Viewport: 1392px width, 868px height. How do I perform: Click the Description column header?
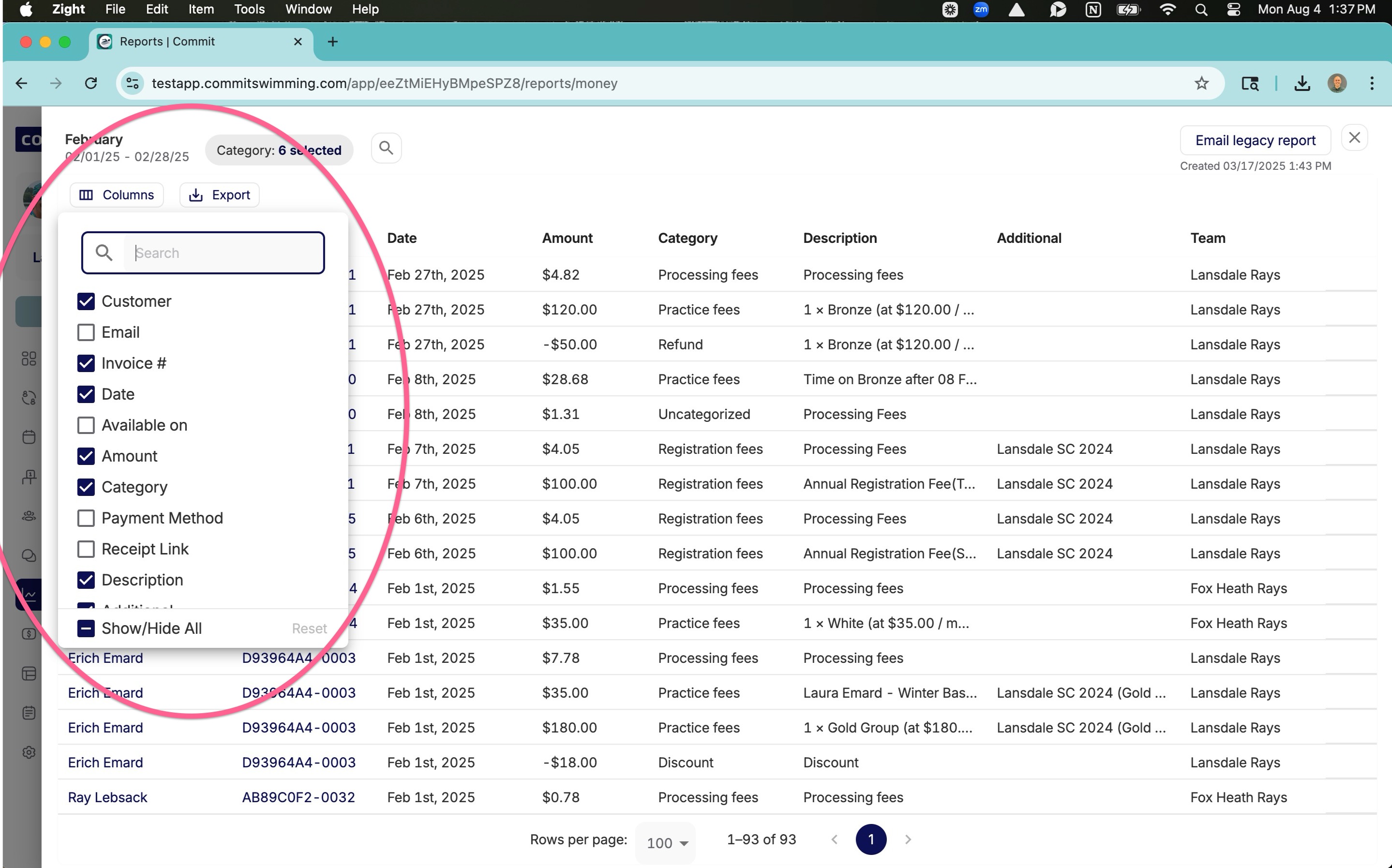pyautogui.click(x=840, y=238)
